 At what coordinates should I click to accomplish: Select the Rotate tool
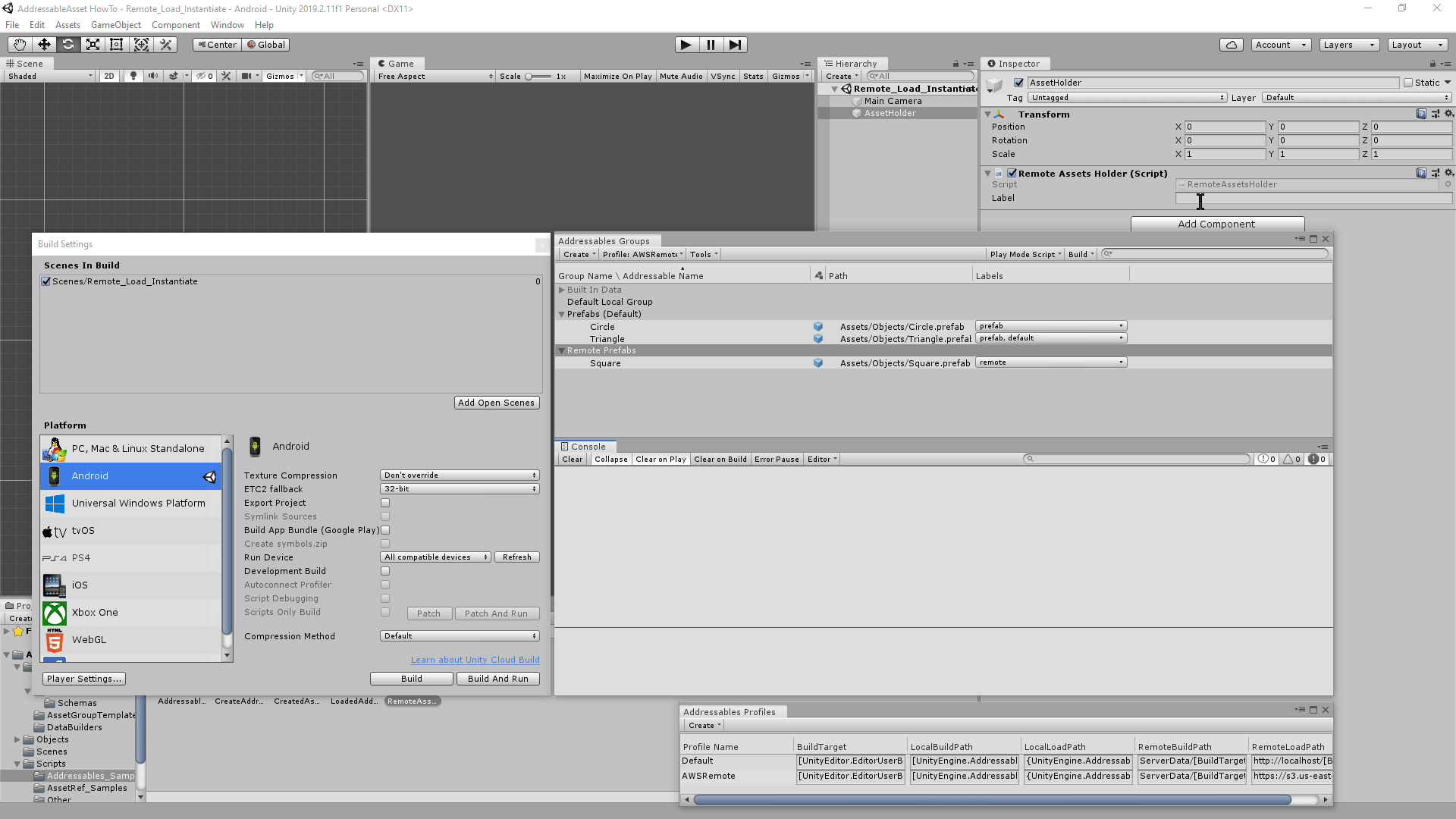68,45
